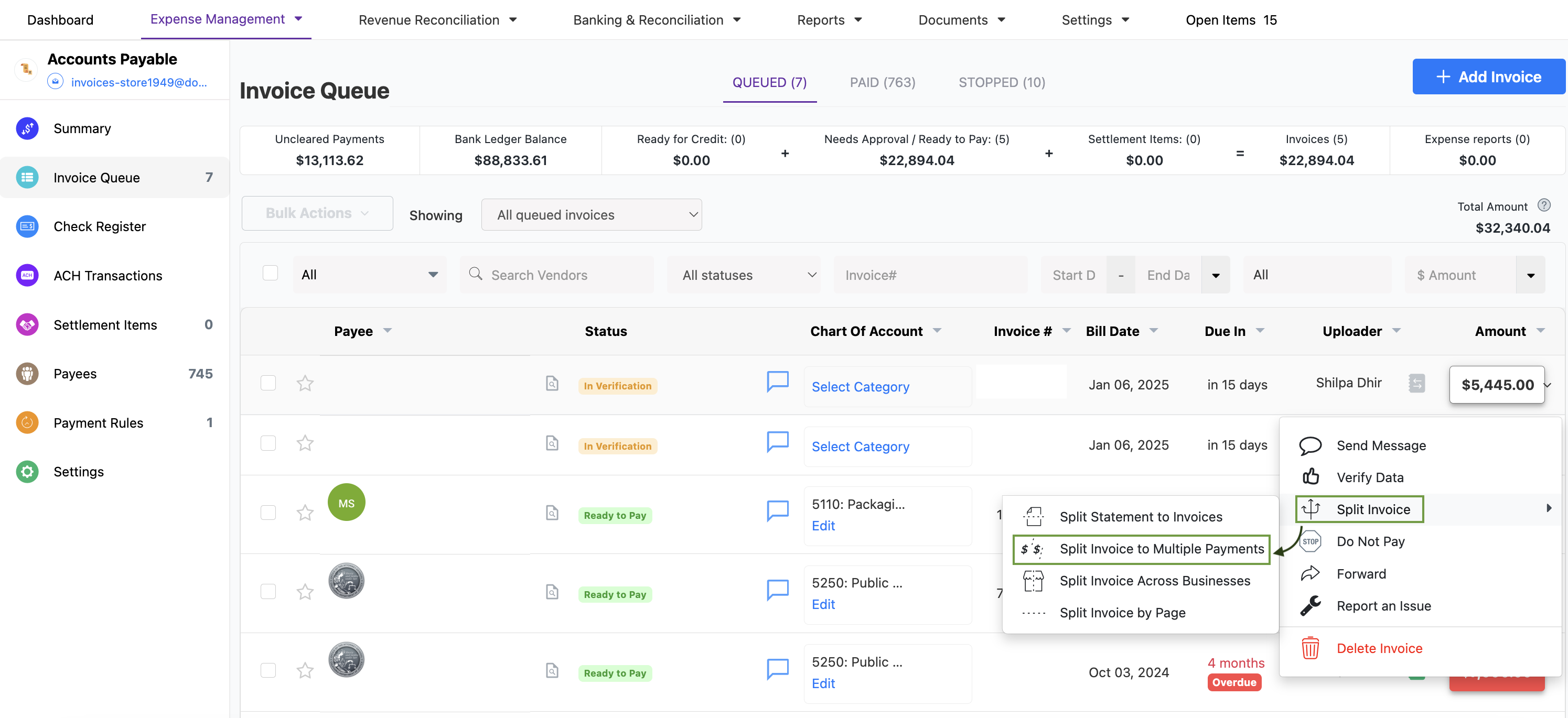Open the document preview icon on first invoice

[x=552, y=384]
